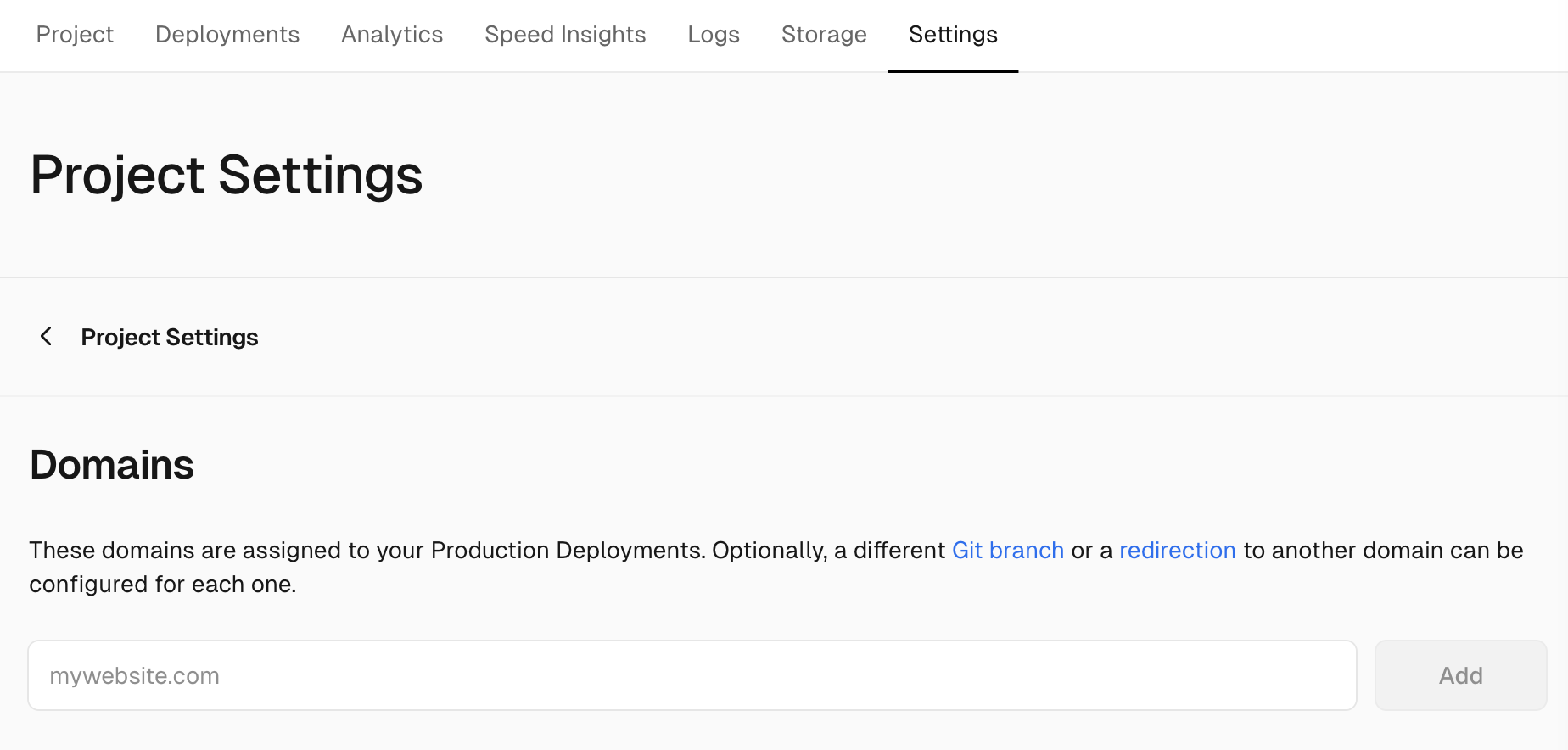
Task: Click the "configured for each one" text
Action: [x=162, y=585]
